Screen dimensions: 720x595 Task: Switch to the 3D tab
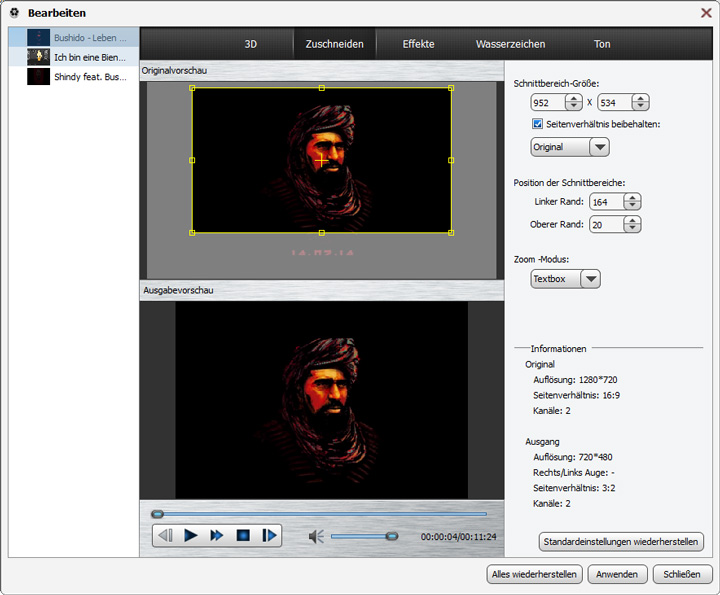[x=250, y=44]
